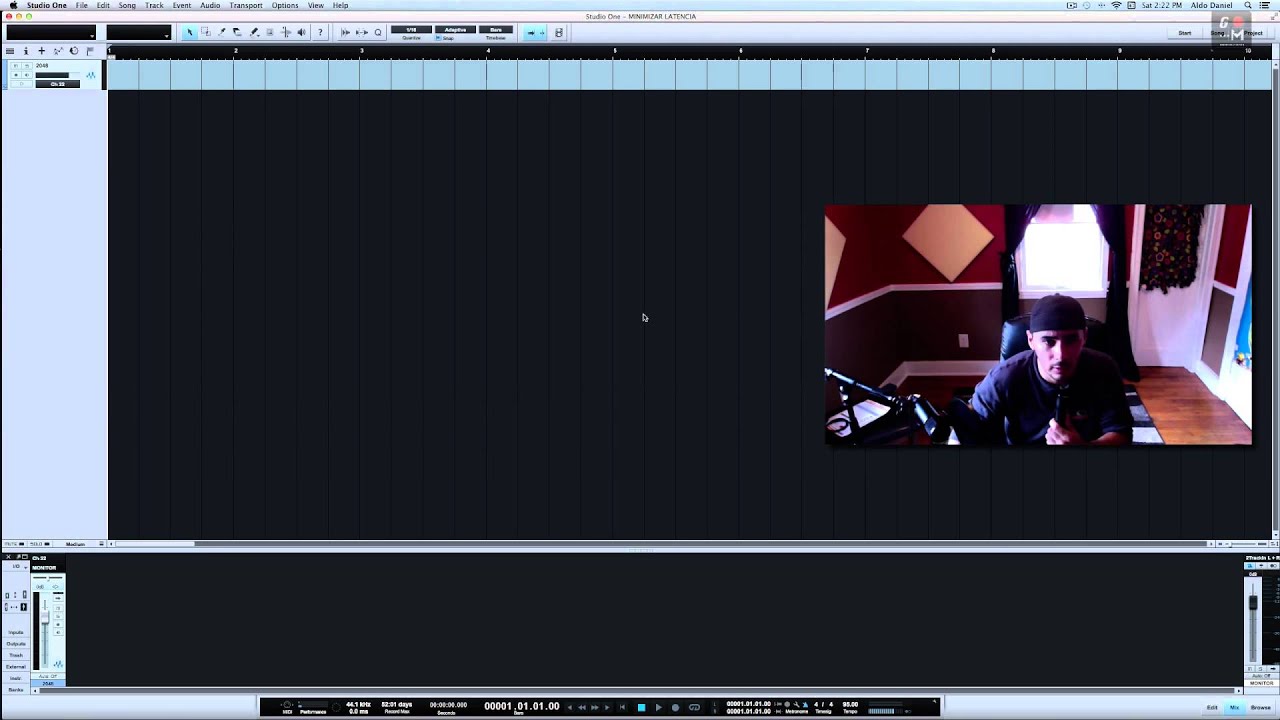The width and height of the screenshot is (1280, 720).
Task: Toggle the Loop button in transport
Action: [x=694, y=707]
